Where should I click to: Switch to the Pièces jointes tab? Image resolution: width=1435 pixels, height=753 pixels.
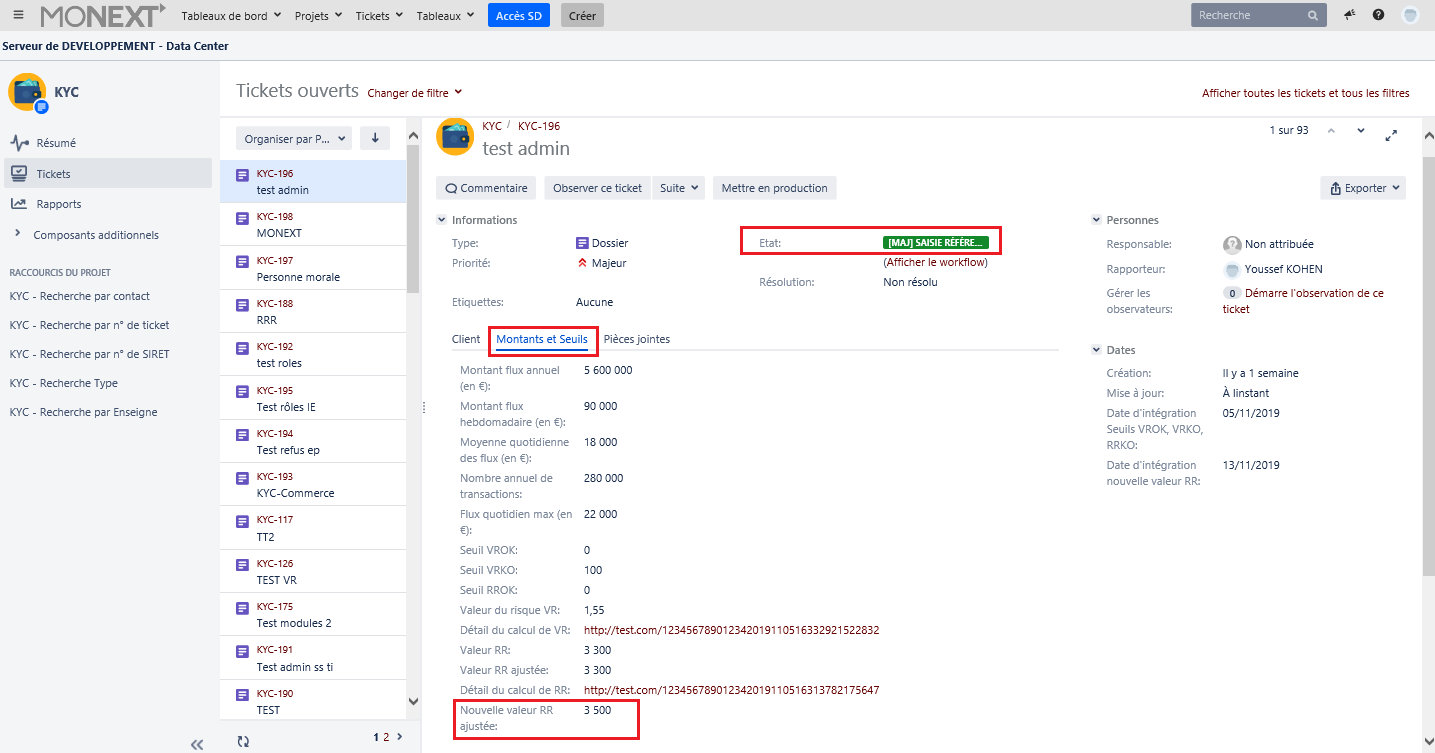click(636, 339)
